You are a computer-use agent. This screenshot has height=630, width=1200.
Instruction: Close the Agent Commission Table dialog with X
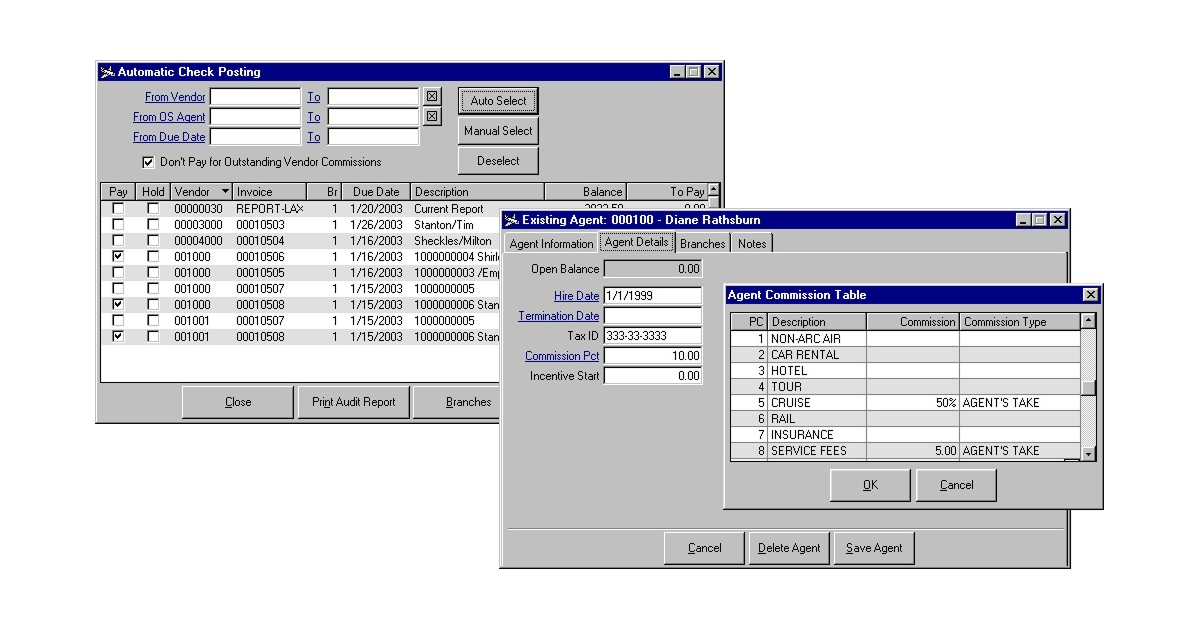(x=1090, y=295)
